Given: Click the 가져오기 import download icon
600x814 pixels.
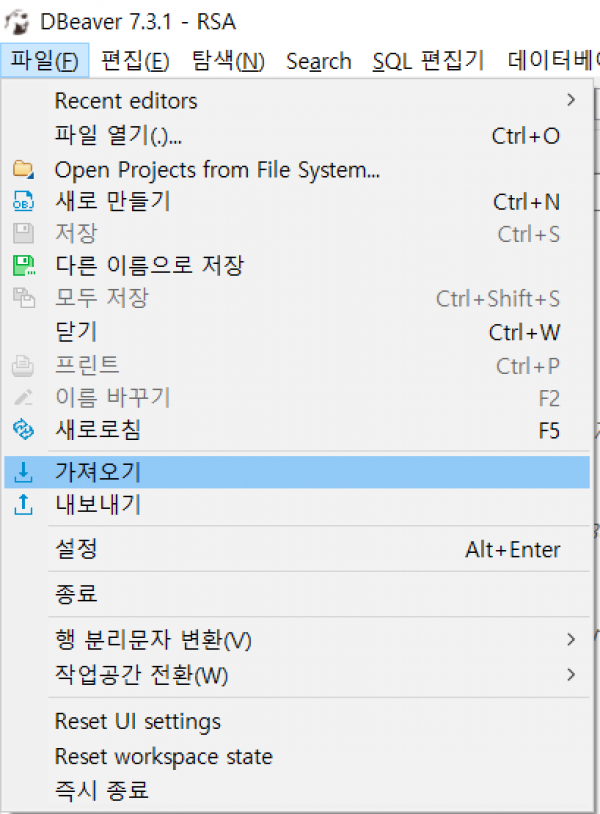Looking at the screenshot, I should pos(23,472).
